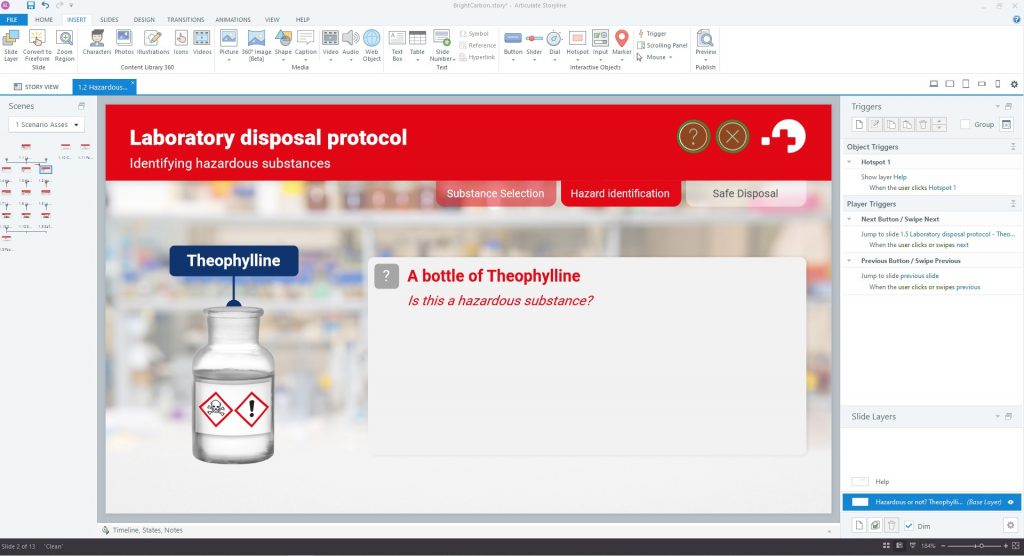Insert a Web Object
Image resolution: width=1024 pixels, height=556 pixels.
(372, 45)
